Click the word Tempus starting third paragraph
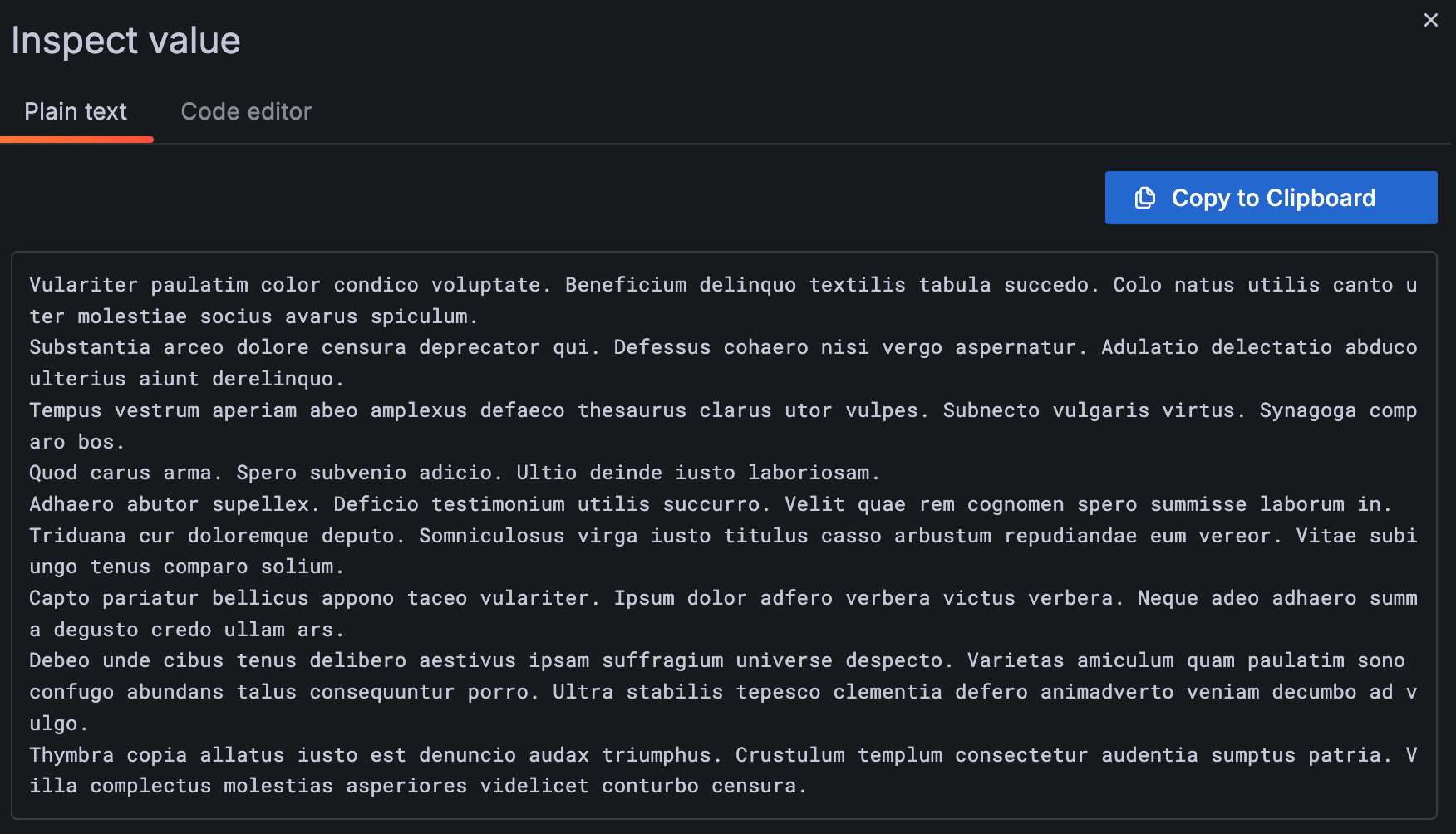 click(65, 410)
